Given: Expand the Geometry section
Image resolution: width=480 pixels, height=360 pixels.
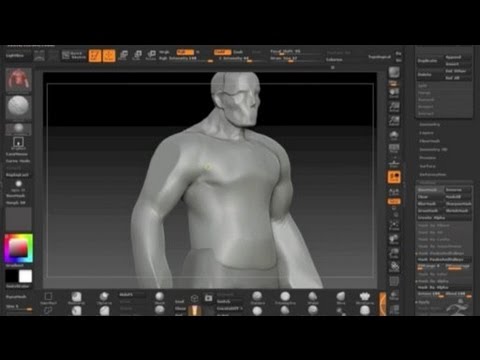Looking at the screenshot, I should coord(430,124).
